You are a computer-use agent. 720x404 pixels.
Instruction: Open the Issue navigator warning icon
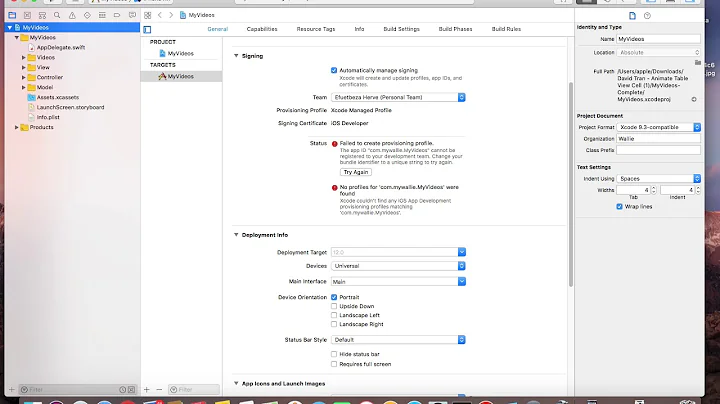pyautogui.click(x=72, y=15)
